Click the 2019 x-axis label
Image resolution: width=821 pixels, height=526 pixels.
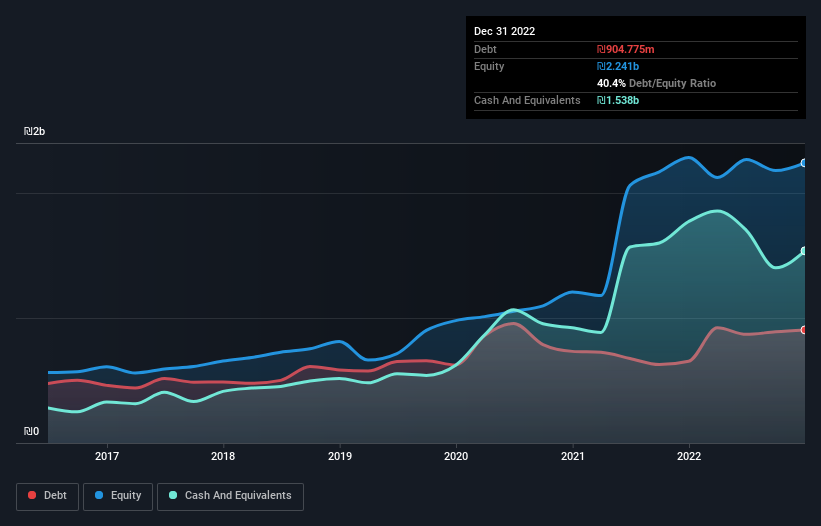coord(340,456)
